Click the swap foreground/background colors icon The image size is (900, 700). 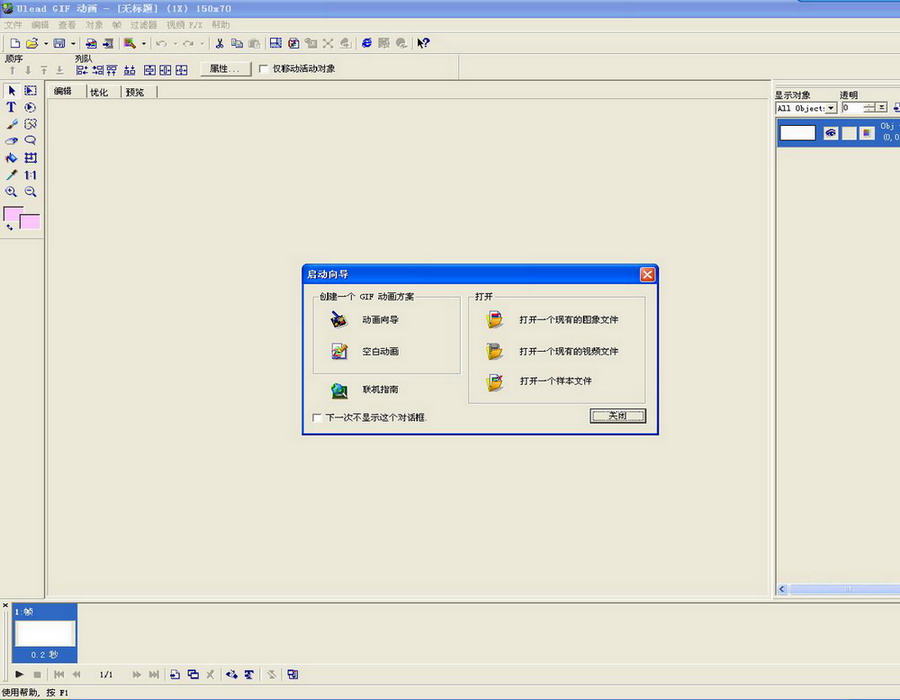[9, 227]
